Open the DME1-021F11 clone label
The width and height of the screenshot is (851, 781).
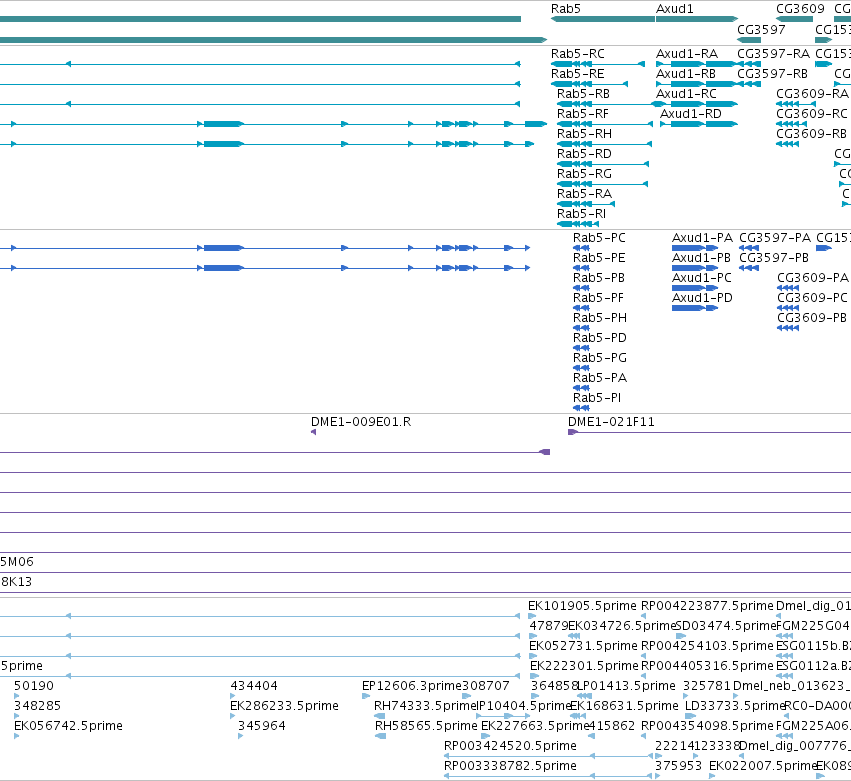(x=611, y=422)
